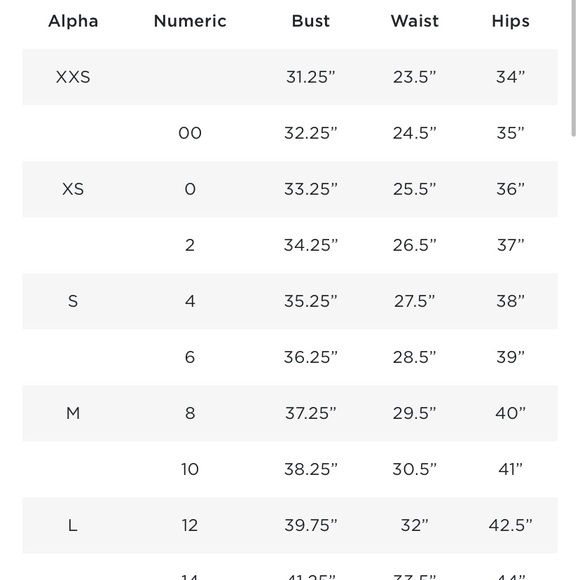Click the 39” hips value

pyautogui.click(x=510, y=357)
